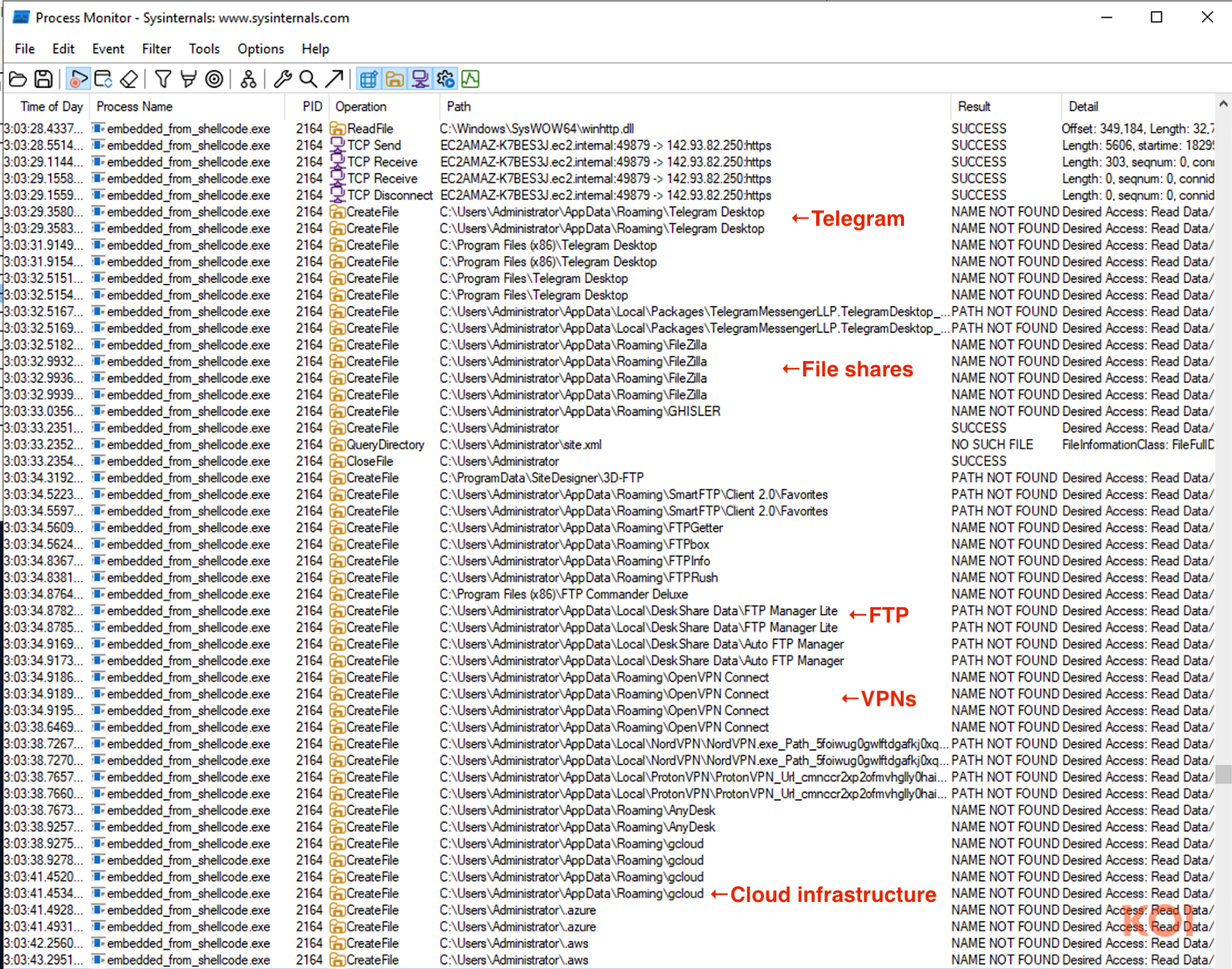Click the Operation column header
This screenshot has height=969, width=1232.
(385, 106)
